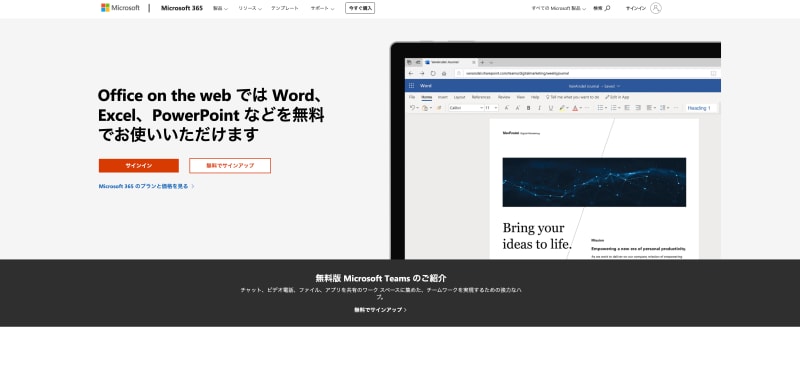Click the Undo icon in Word toolbar
This screenshot has height=370, width=800.
point(412,108)
